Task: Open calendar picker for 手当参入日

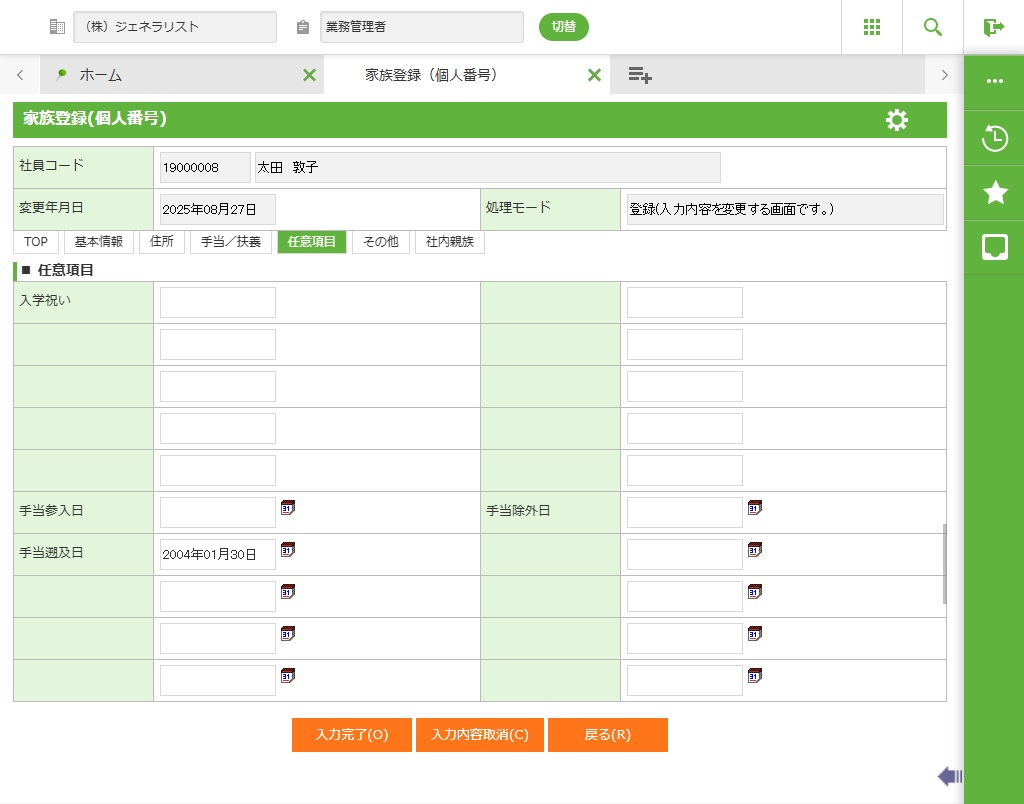Action: (x=288, y=508)
